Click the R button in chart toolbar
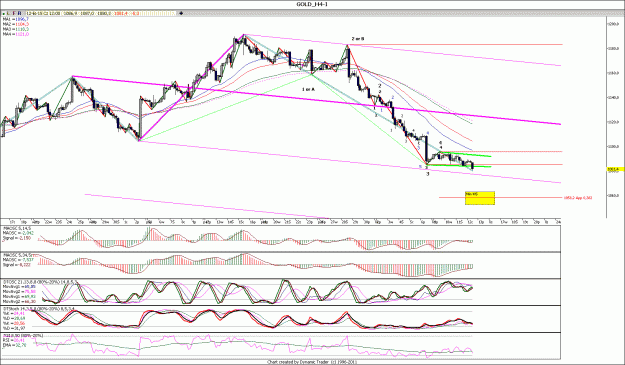The width and height of the screenshot is (625, 365). click(20, 13)
